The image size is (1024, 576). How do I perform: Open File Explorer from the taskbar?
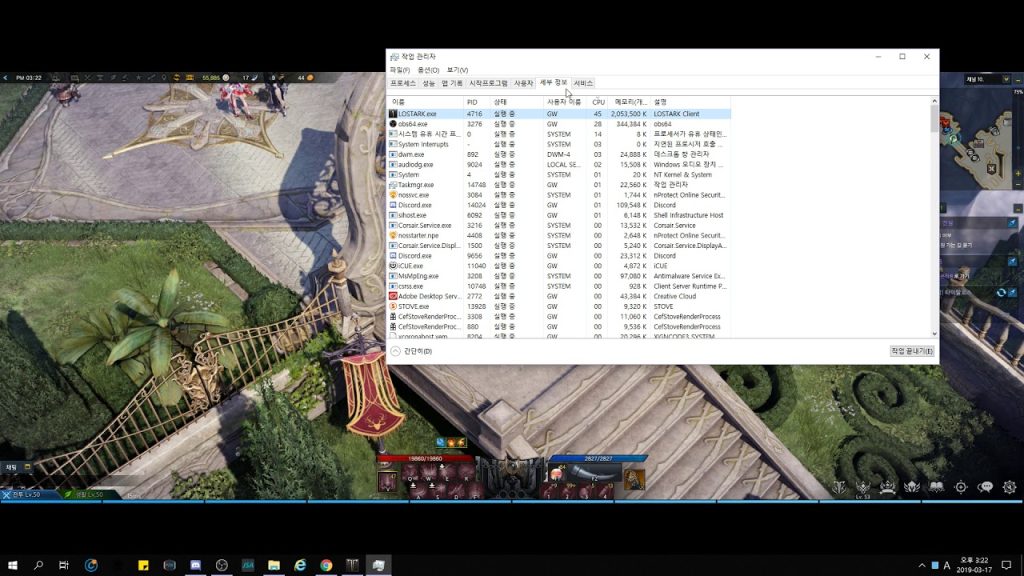pyautogui.click(x=273, y=565)
